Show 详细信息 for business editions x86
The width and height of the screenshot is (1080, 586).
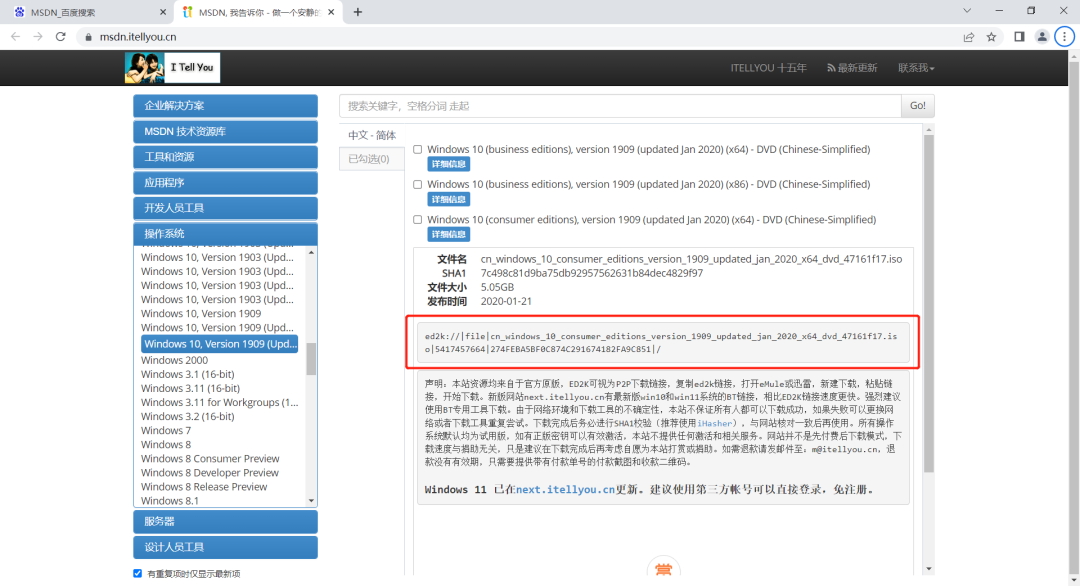coord(448,199)
